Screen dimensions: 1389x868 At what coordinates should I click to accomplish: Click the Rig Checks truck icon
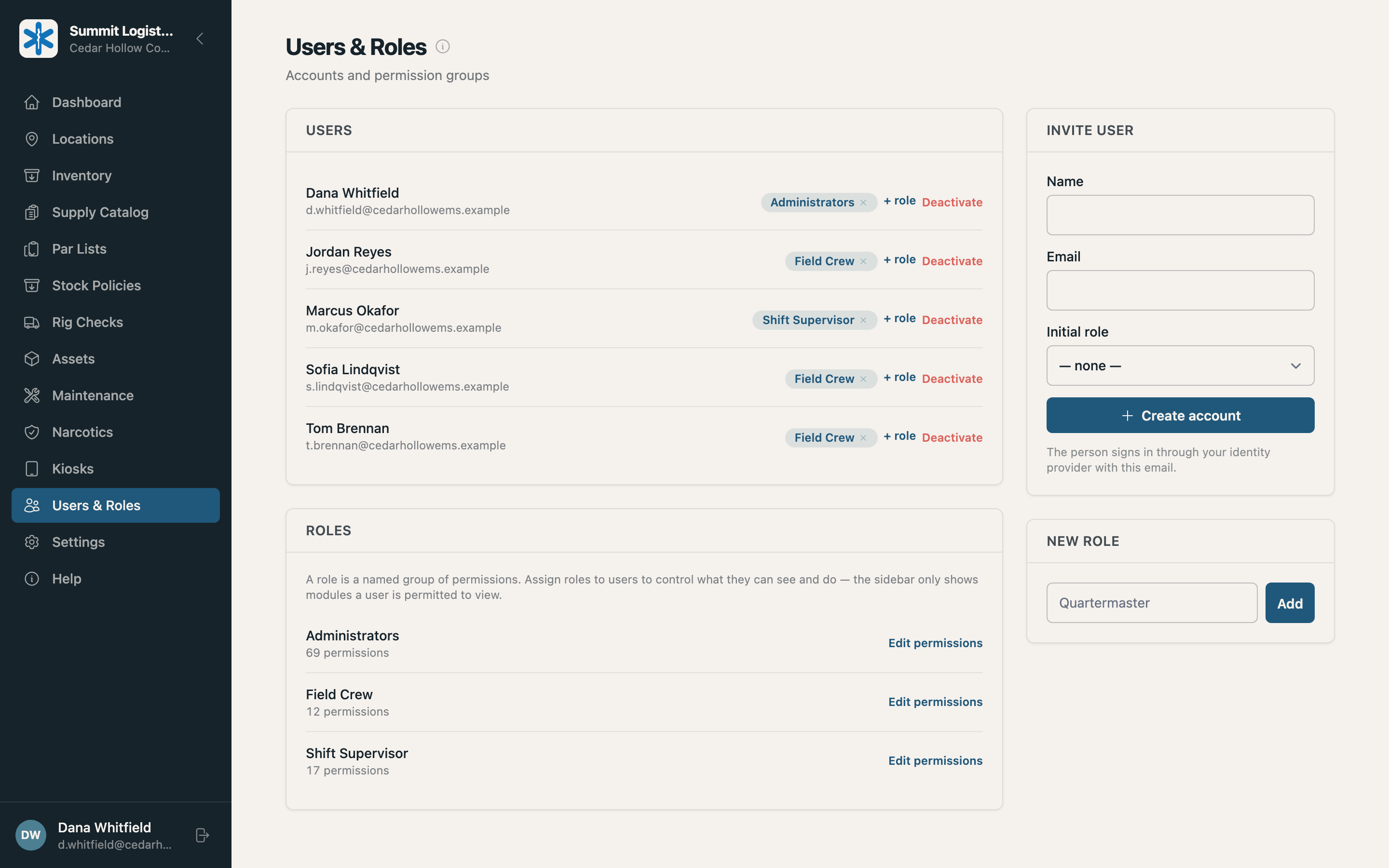tap(31, 322)
